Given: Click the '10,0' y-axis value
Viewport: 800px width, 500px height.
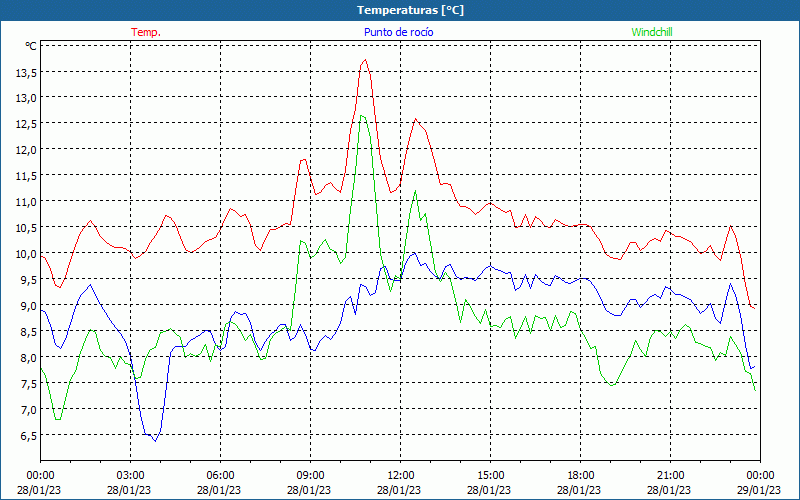Looking at the screenshot, I should tap(26, 254).
